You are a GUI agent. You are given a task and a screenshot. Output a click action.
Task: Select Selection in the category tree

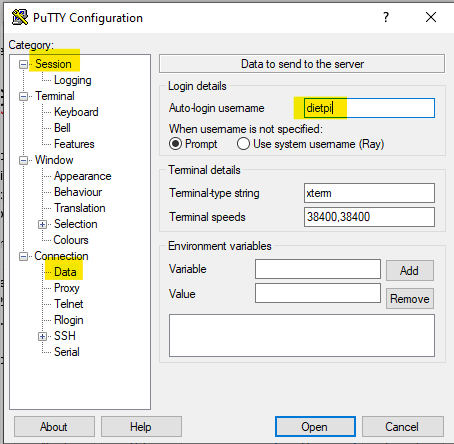(76, 224)
